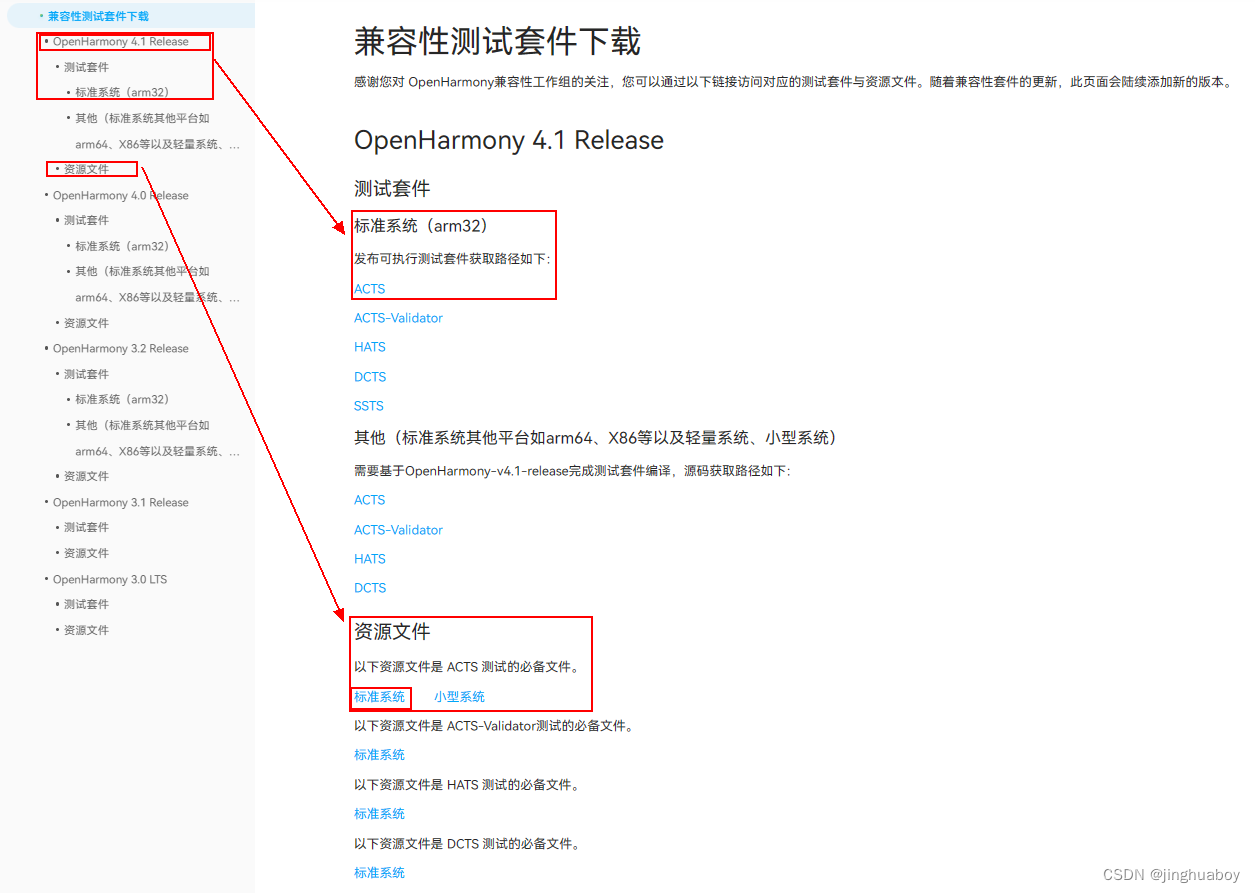The width and height of the screenshot is (1255, 893).
Task: Select OpenHarmony 4.0 Release in sidebar
Action: click(x=120, y=195)
